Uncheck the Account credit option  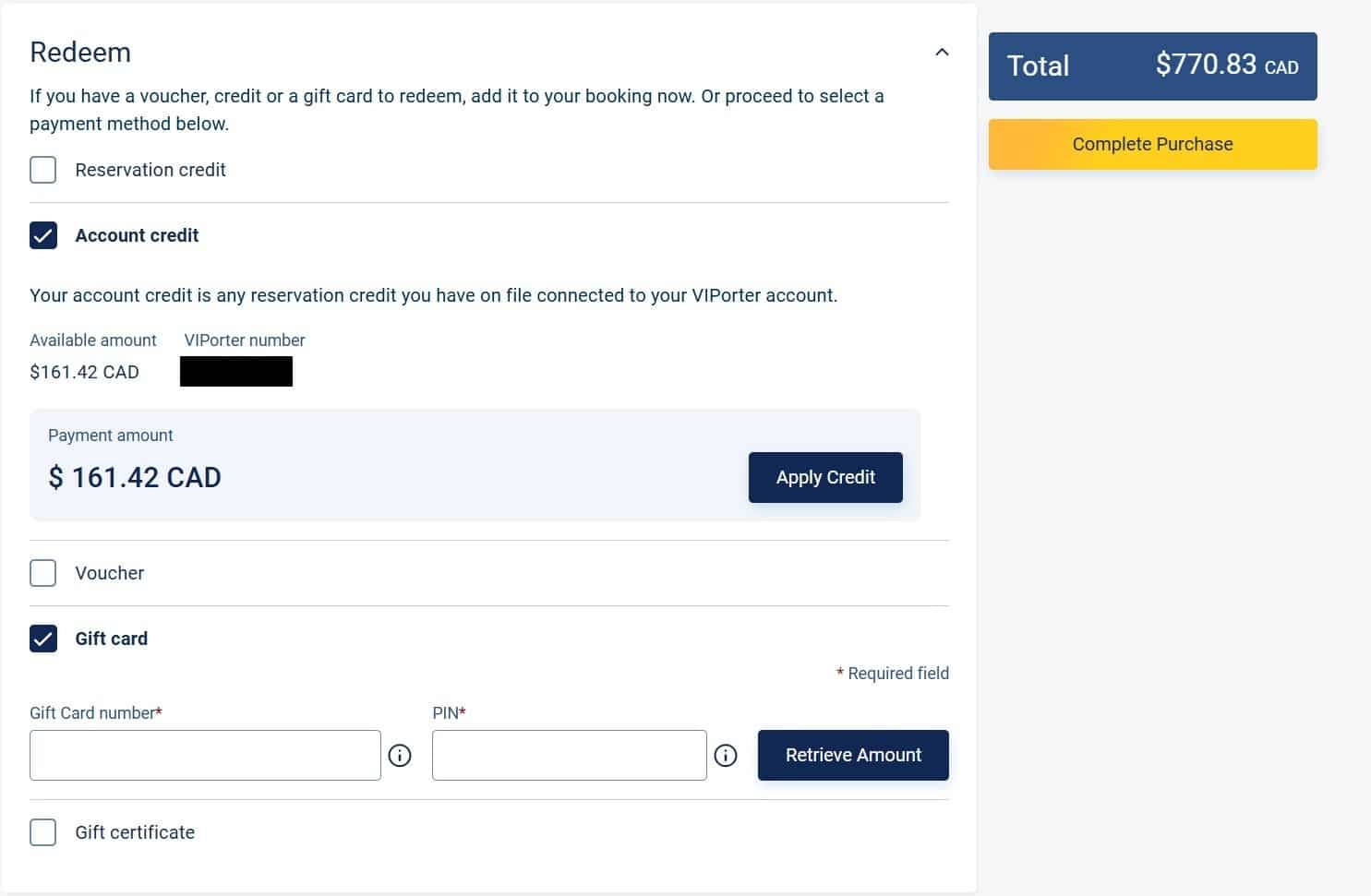pos(42,235)
